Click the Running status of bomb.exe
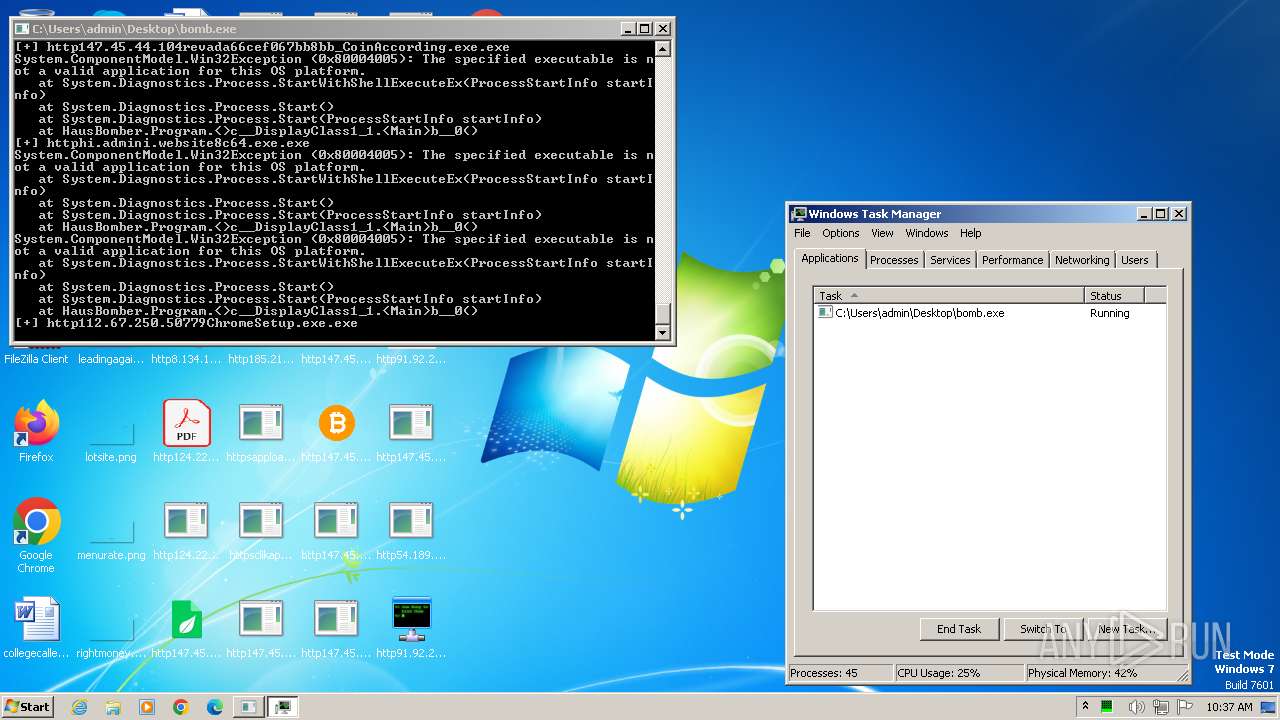 pos(1109,313)
